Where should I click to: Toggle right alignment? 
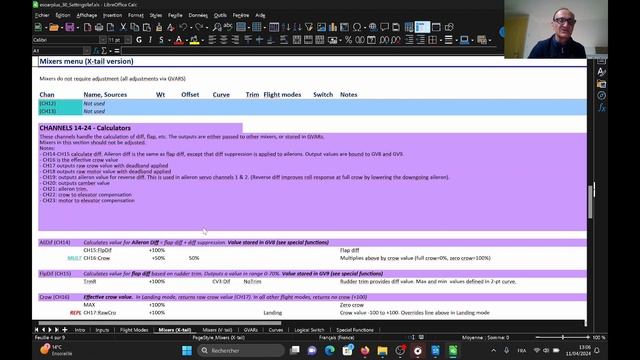coord(236,40)
